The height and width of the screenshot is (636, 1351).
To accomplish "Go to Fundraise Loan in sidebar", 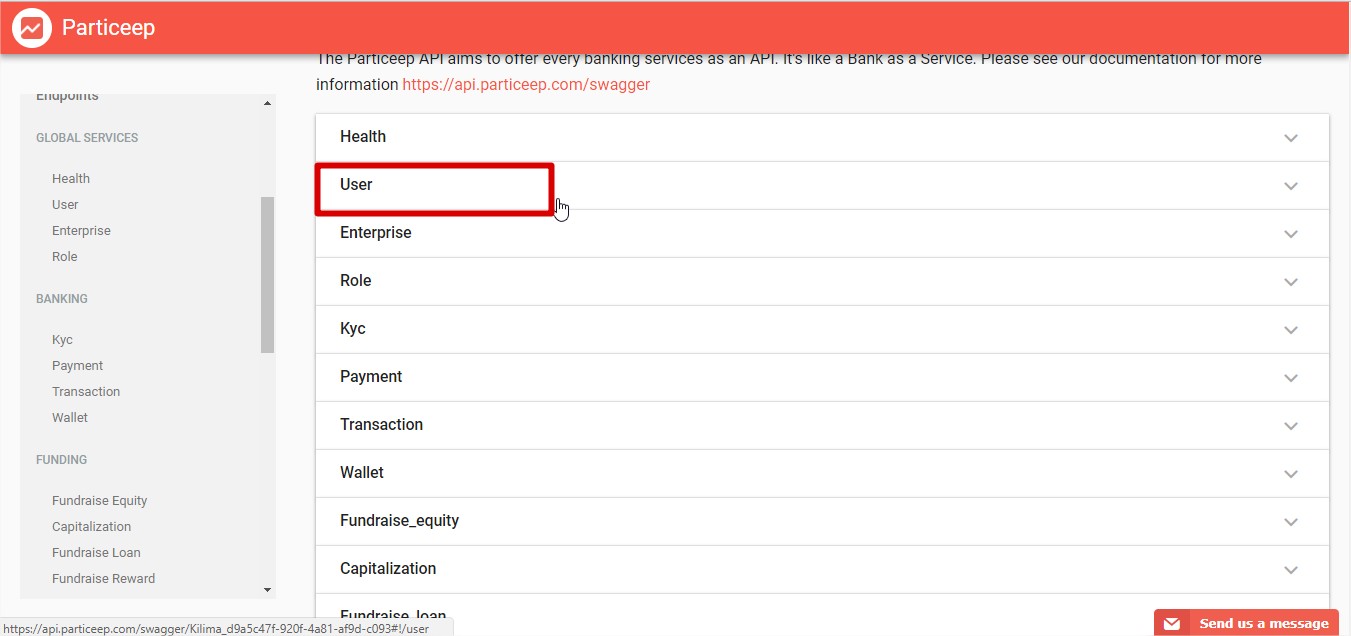I will (x=96, y=552).
